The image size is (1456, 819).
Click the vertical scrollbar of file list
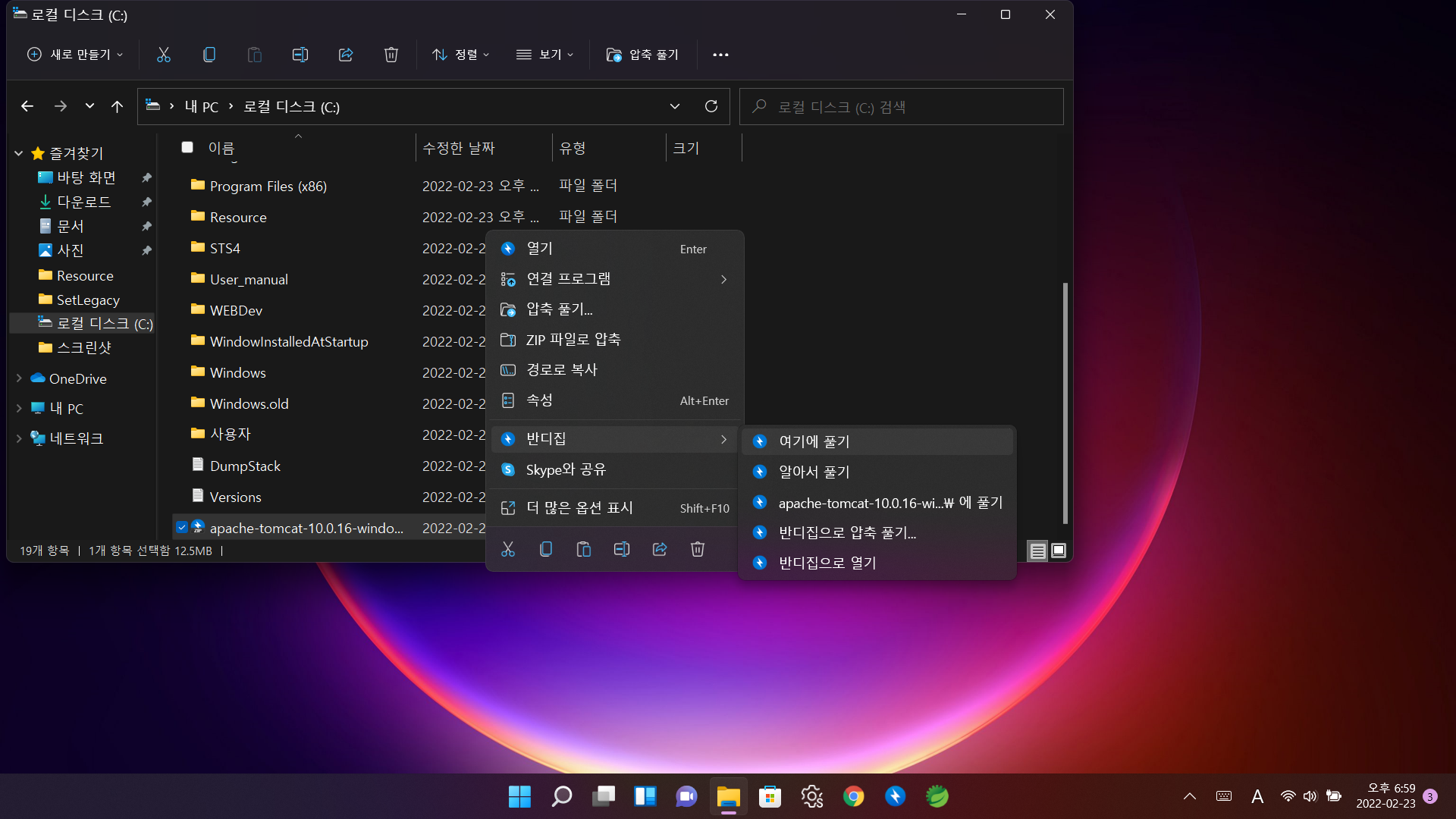(x=1065, y=402)
